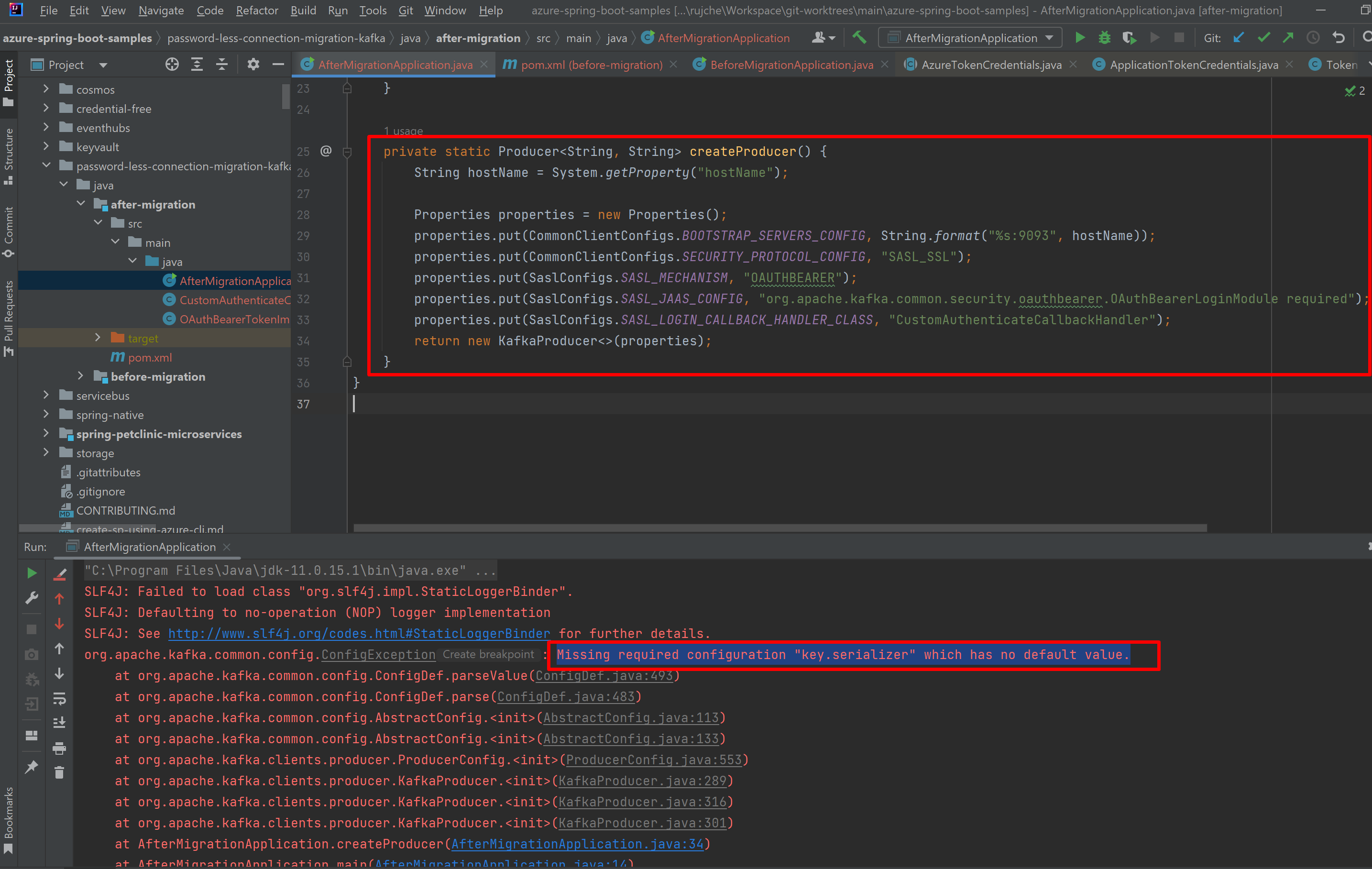Collapse the password-less-connection-migration-kafka node

[x=46, y=166]
